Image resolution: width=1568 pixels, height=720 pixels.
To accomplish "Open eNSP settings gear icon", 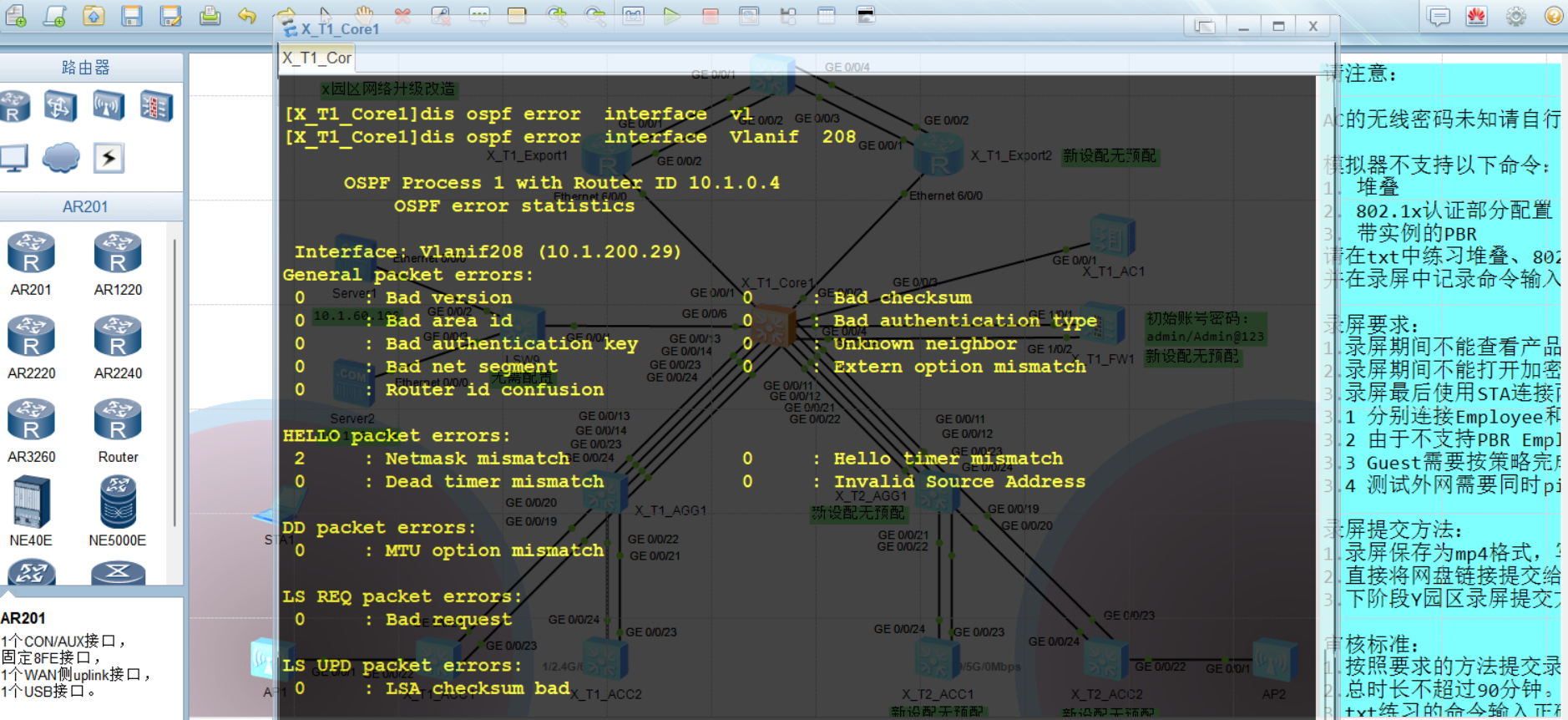I will click(1516, 15).
